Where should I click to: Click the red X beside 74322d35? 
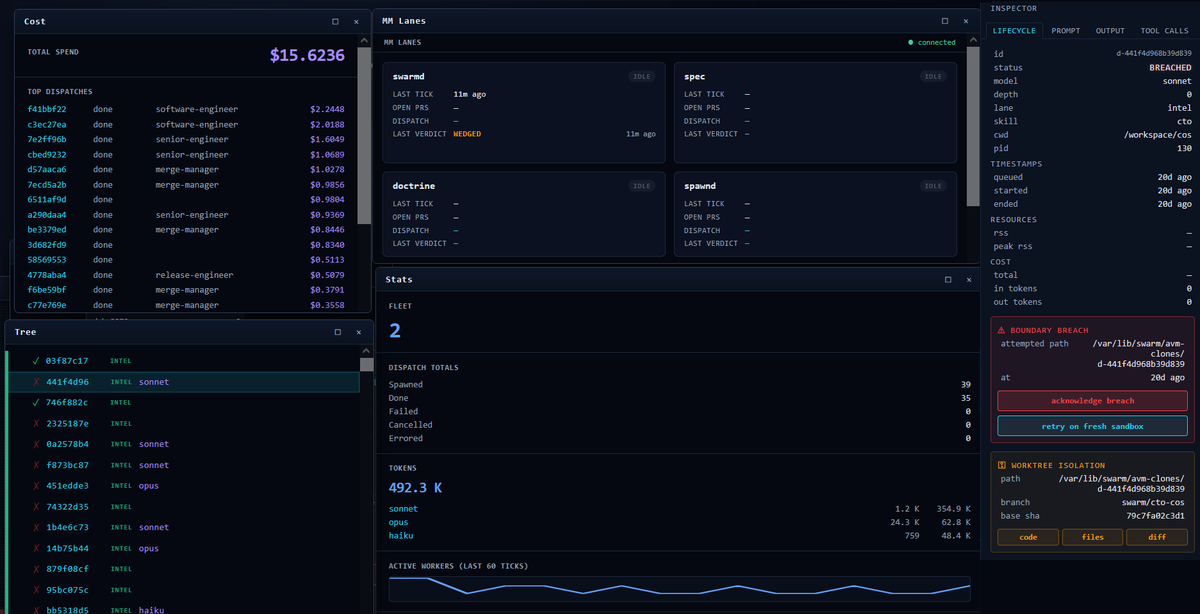tap(36, 506)
